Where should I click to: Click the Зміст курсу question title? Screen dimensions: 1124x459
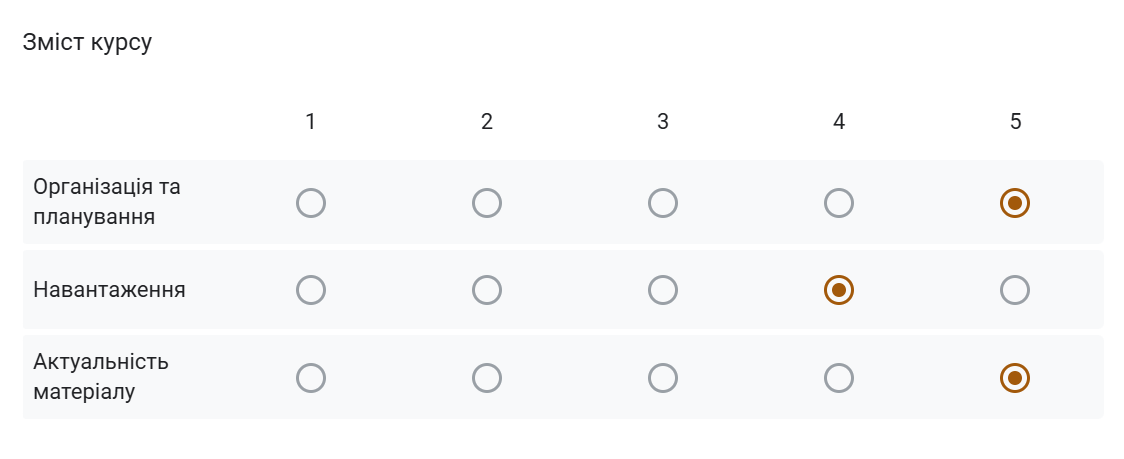[87, 42]
